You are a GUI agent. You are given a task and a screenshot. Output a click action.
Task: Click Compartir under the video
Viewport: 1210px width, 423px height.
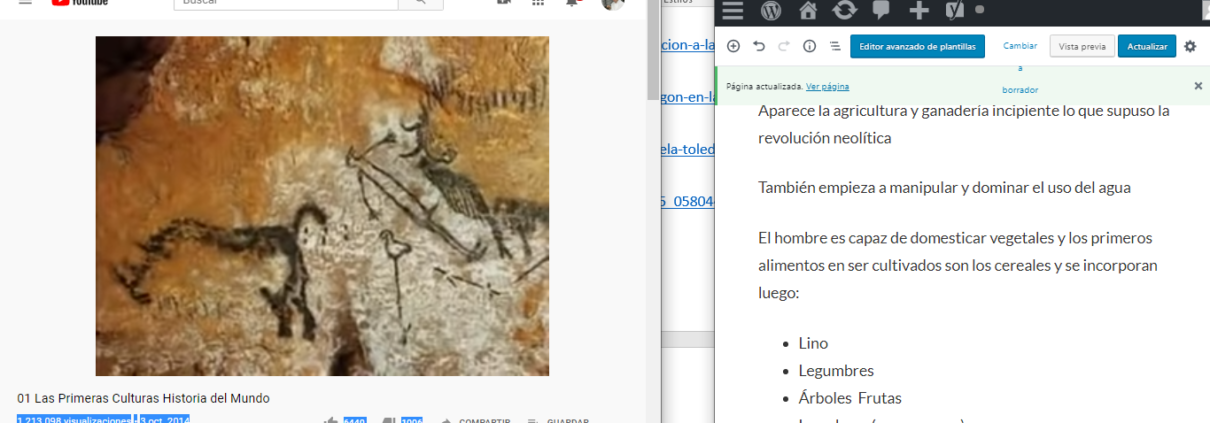coord(476,421)
